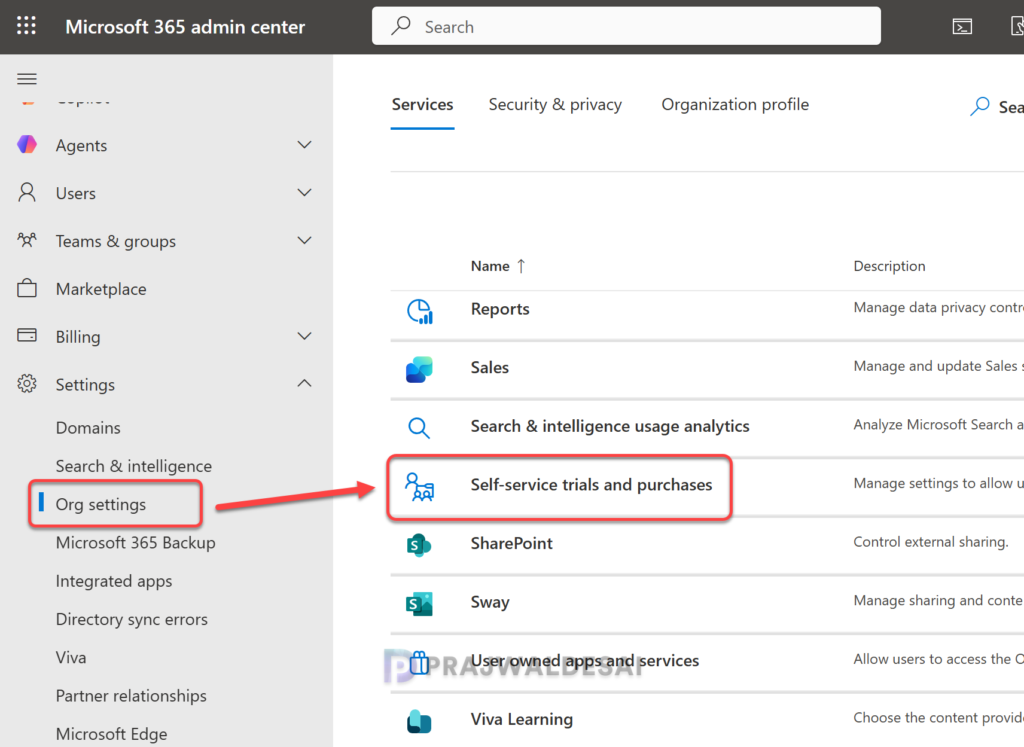This screenshot has height=747, width=1024.
Task: Click 'Control external sharing.' description text
Action: point(931,542)
